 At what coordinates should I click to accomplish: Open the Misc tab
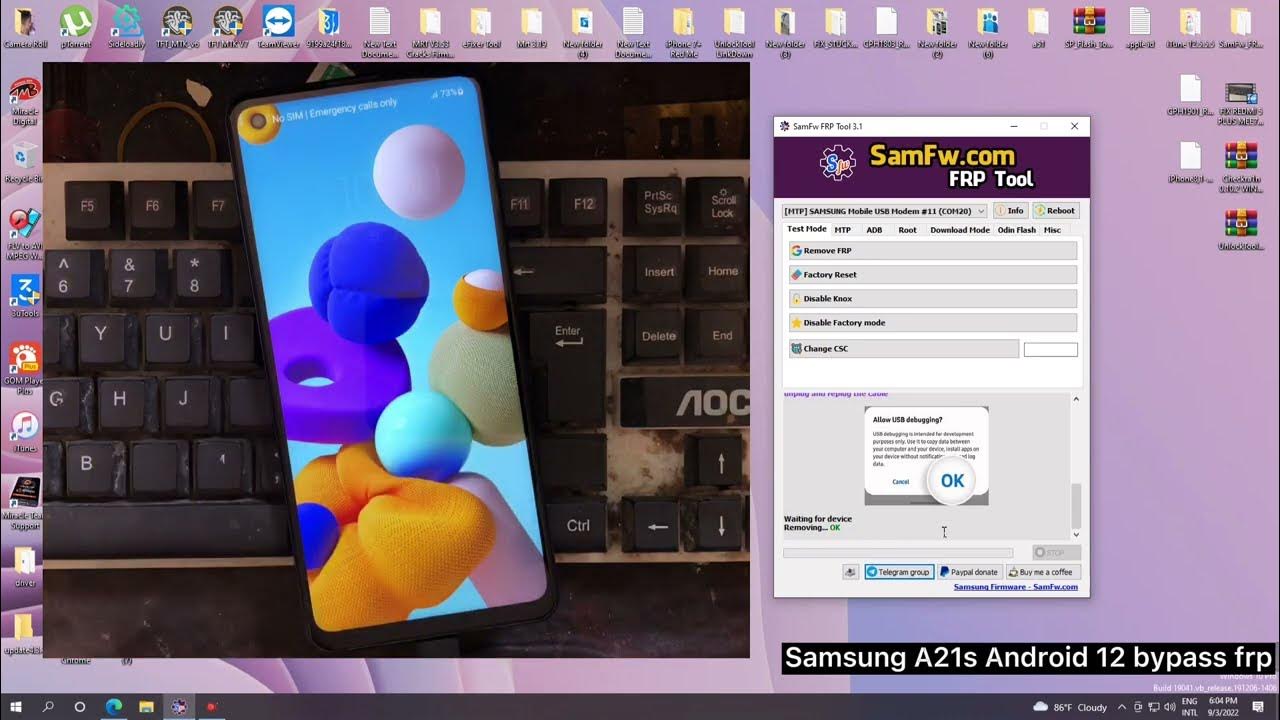click(1052, 230)
